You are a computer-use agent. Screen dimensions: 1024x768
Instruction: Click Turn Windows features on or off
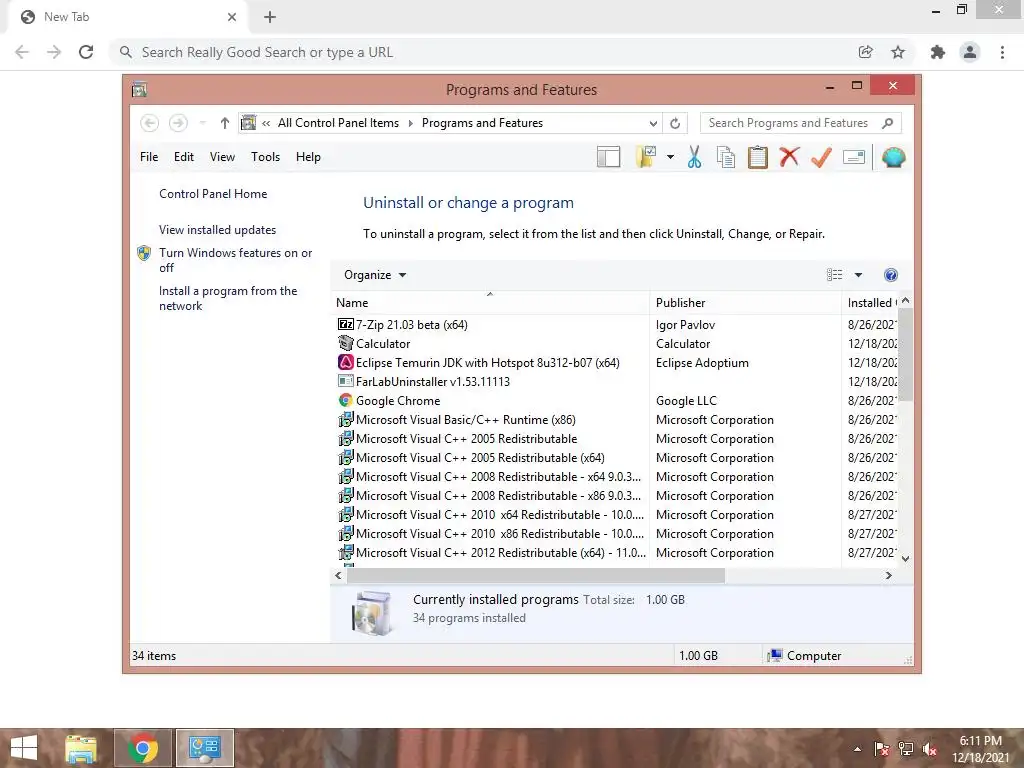click(x=235, y=260)
